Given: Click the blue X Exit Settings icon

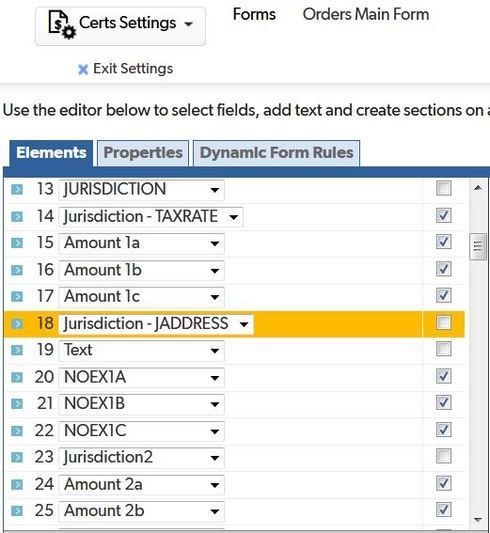Looking at the screenshot, I should (x=83, y=69).
